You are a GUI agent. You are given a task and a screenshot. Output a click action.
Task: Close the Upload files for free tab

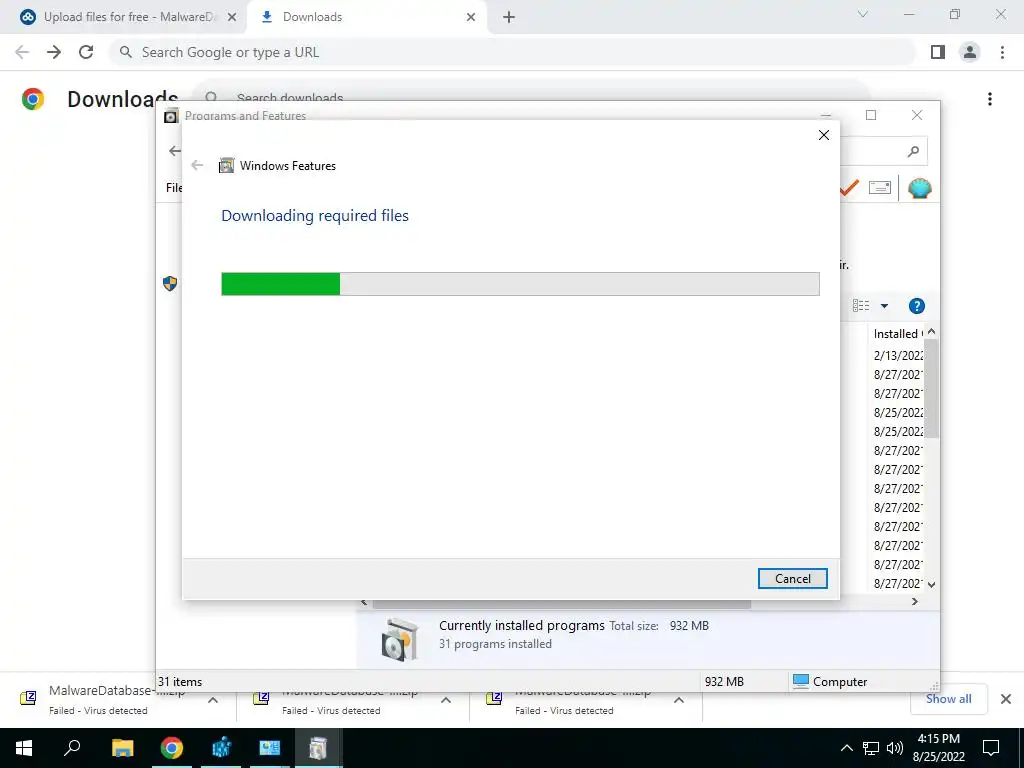coord(231,17)
